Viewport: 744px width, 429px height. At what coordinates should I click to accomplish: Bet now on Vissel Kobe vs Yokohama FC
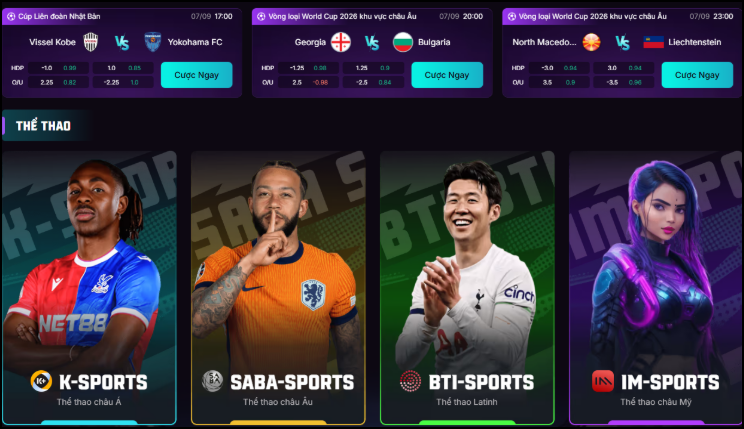pyautogui.click(x=196, y=75)
